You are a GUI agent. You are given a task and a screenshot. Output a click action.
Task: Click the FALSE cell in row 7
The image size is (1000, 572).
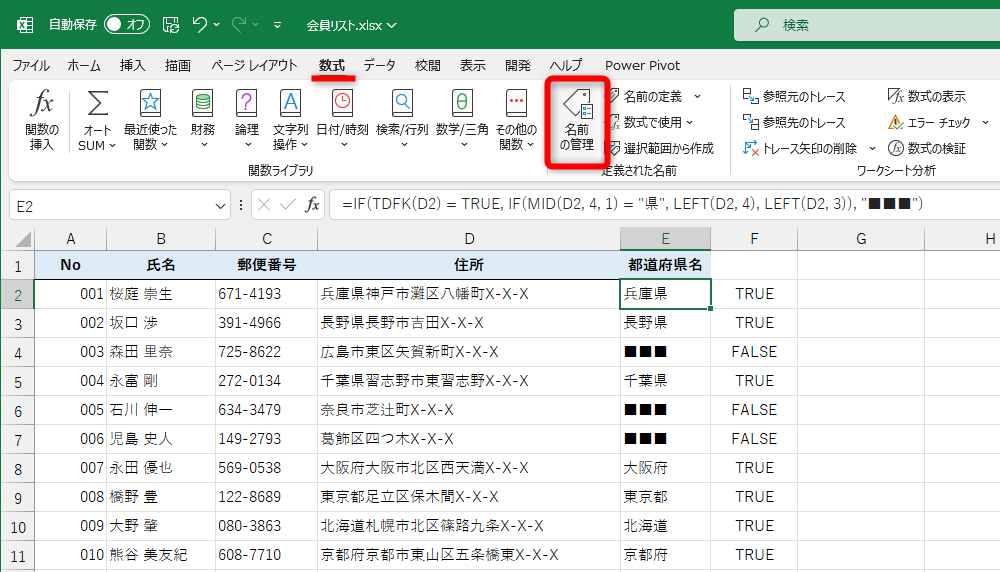pyautogui.click(x=754, y=439)
